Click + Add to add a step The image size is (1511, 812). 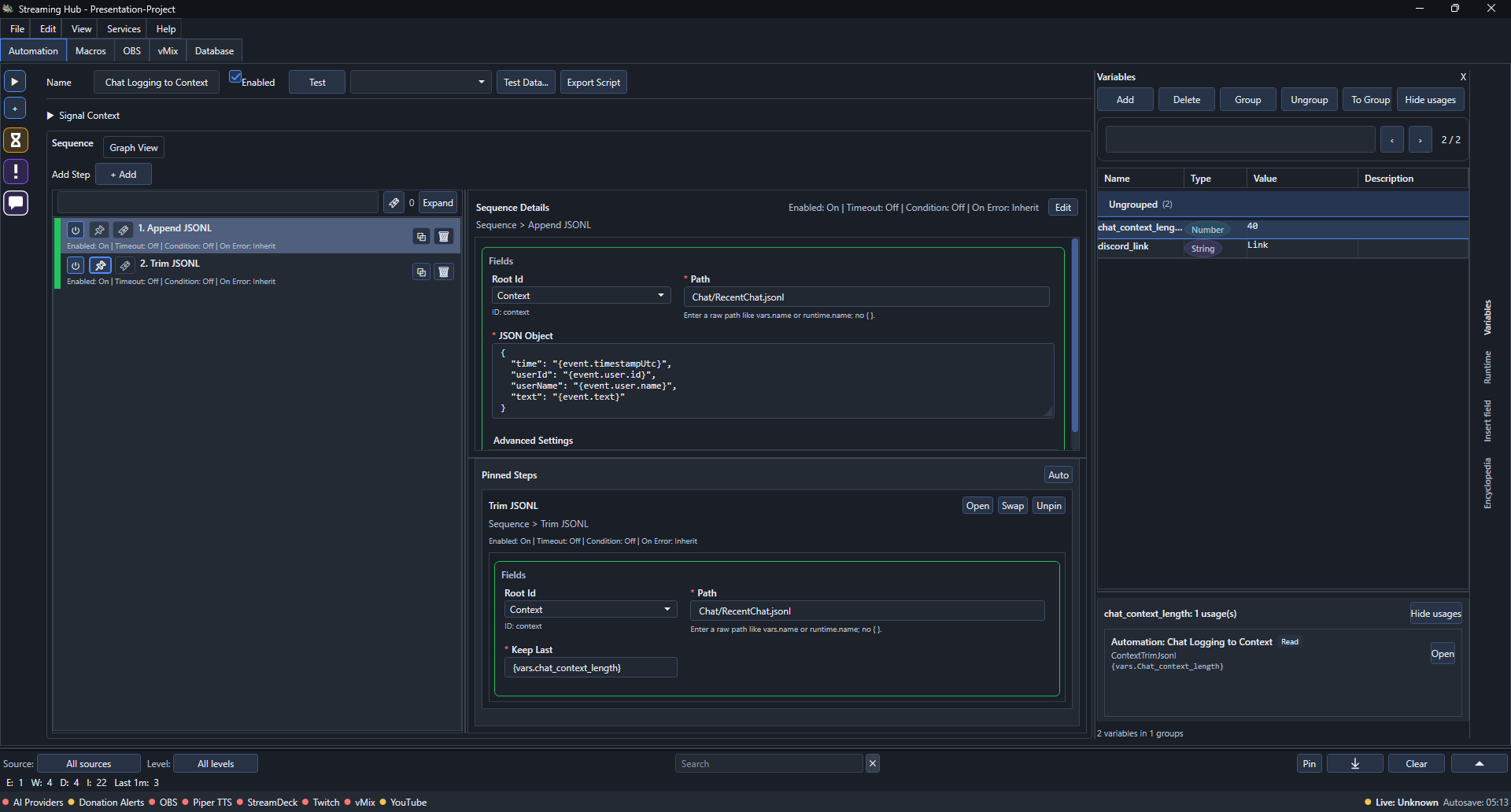click(x=124, y=175)
